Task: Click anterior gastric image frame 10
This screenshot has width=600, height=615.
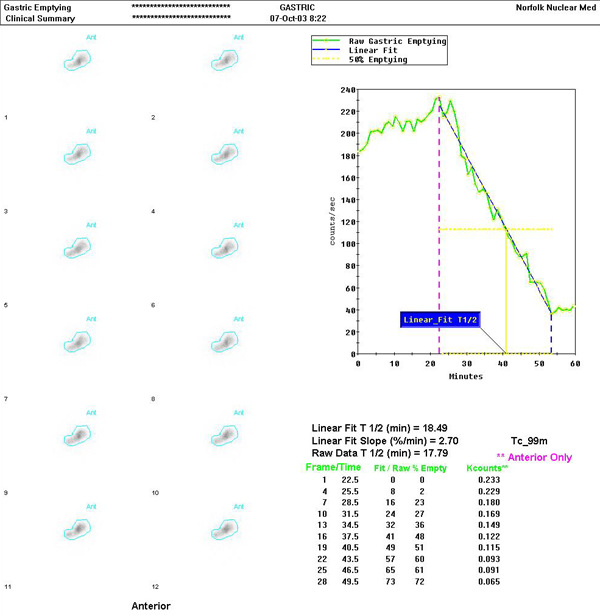Action: click(x=225, y=435)
